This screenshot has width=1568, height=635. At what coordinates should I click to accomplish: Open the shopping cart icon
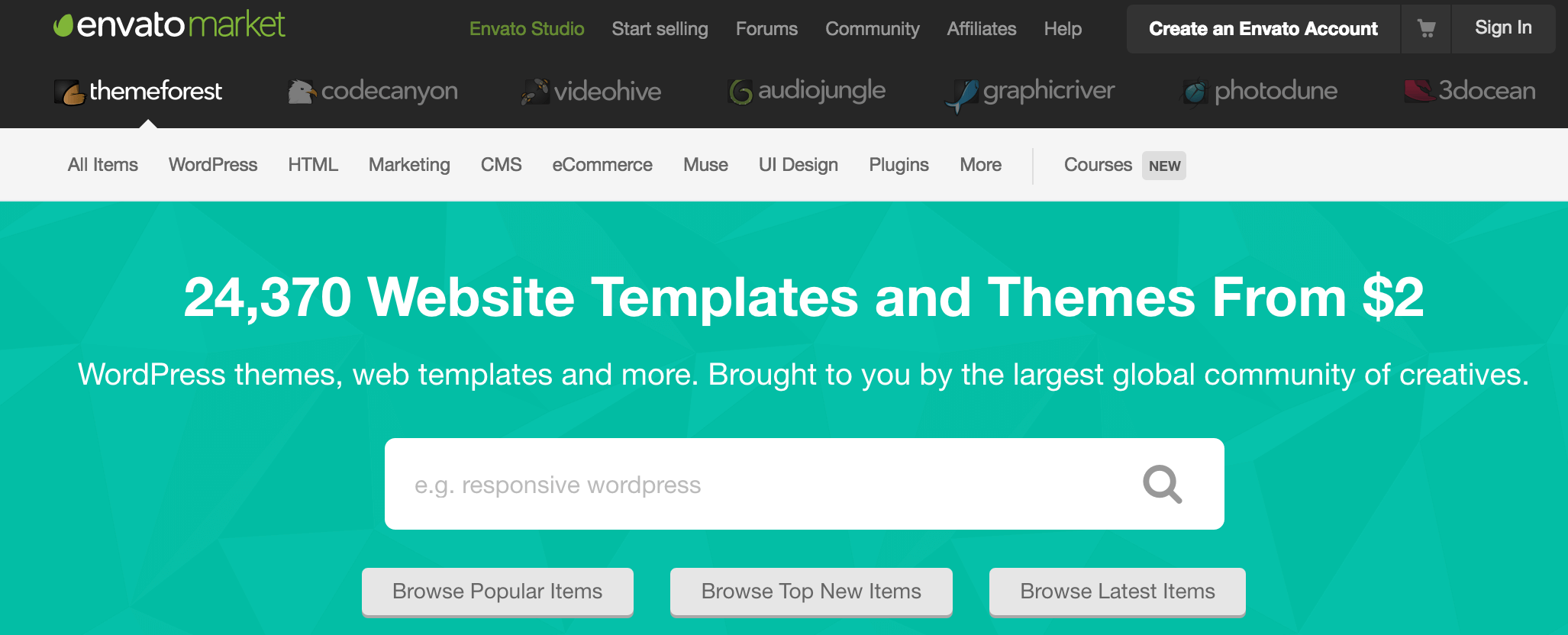(x=1426, y=29)
